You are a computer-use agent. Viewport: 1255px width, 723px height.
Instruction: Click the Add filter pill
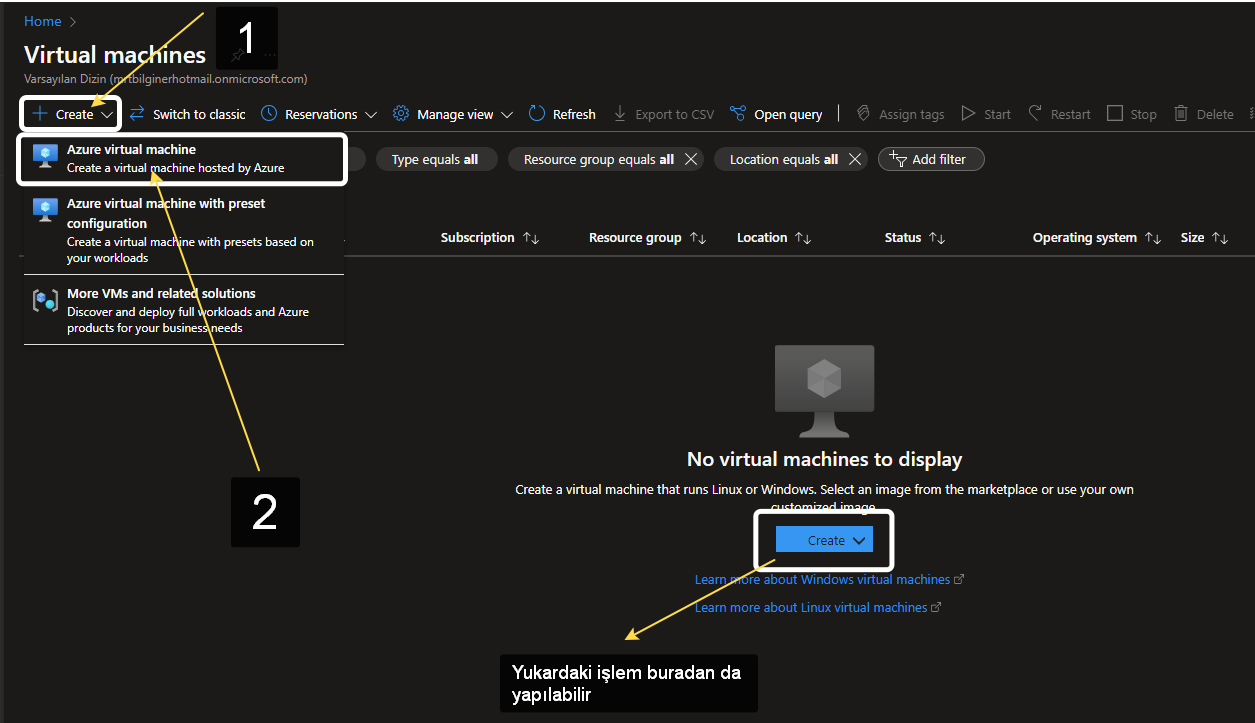click(x=930, y=158)
